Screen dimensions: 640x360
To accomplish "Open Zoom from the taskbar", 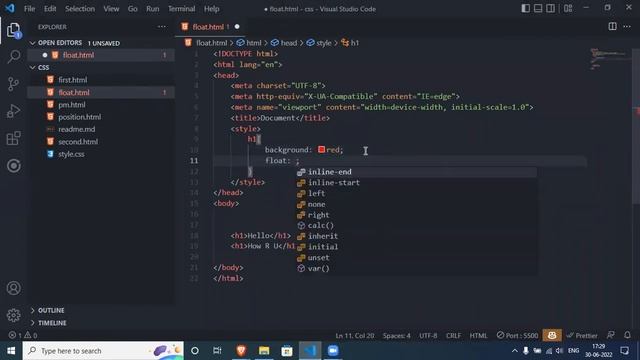I will coord(333,351).
